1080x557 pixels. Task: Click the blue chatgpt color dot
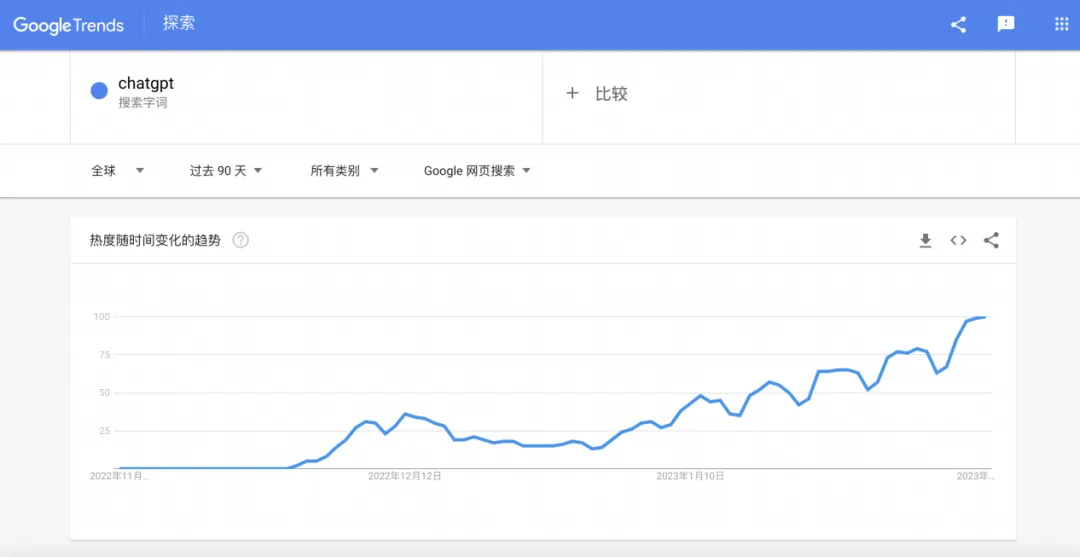(99, 91)
